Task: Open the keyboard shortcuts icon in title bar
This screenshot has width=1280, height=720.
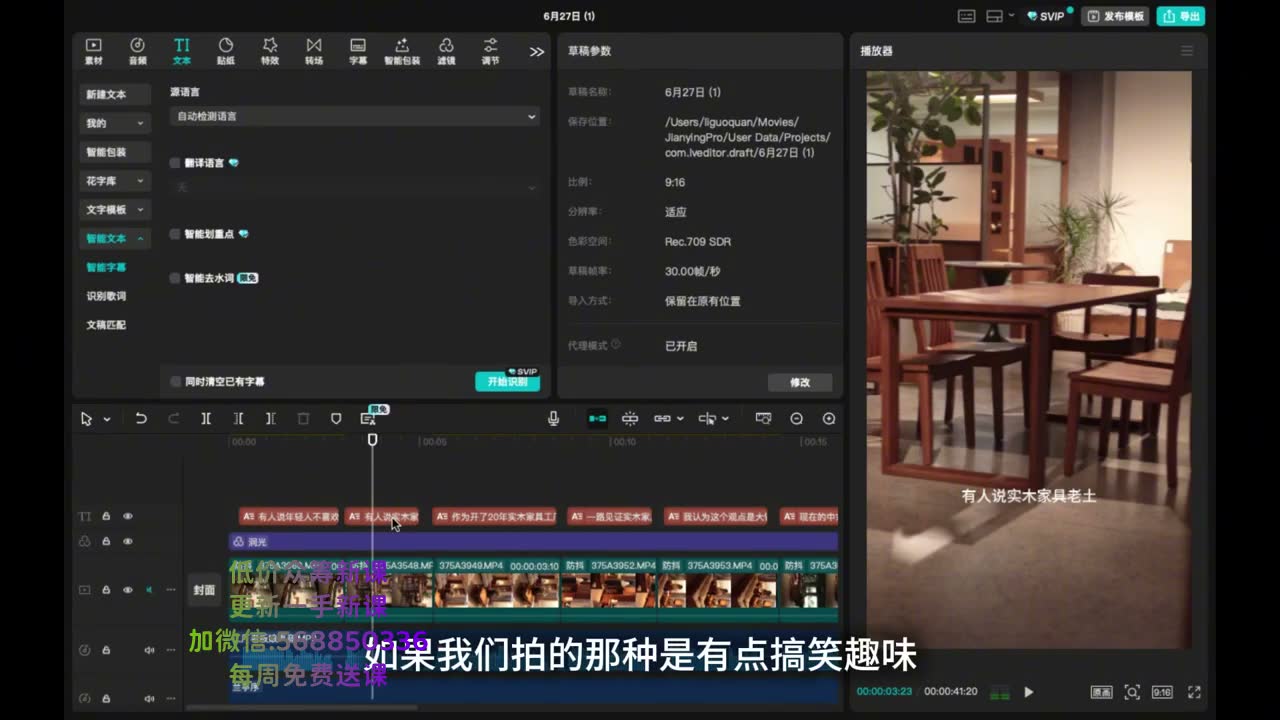Action: coord(966,16)
